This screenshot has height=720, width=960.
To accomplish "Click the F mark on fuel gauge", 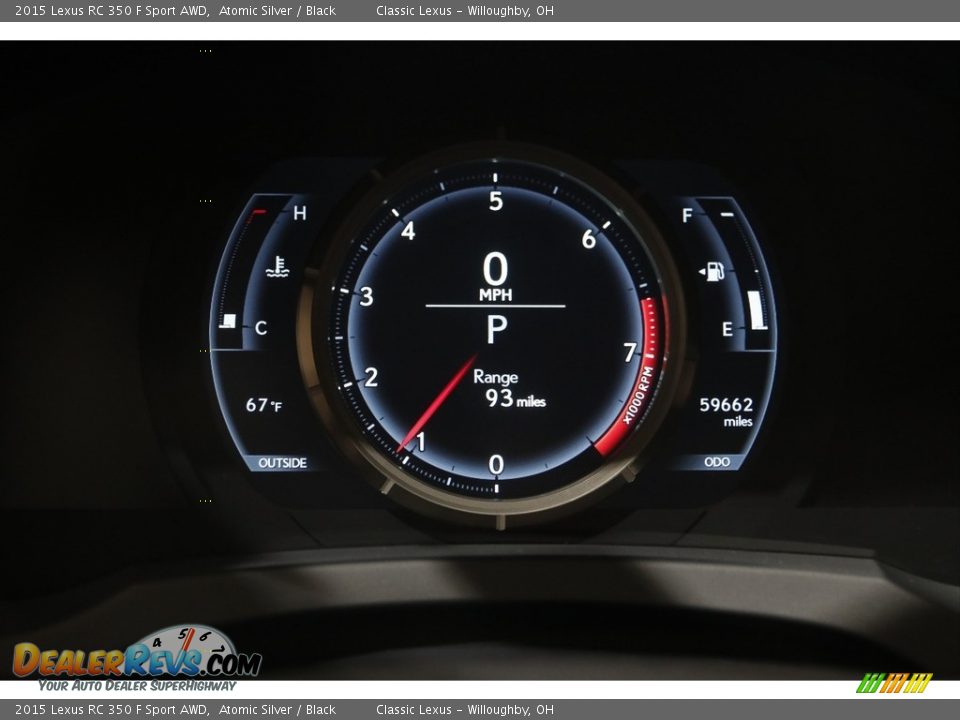I will [x=687, y=216].
